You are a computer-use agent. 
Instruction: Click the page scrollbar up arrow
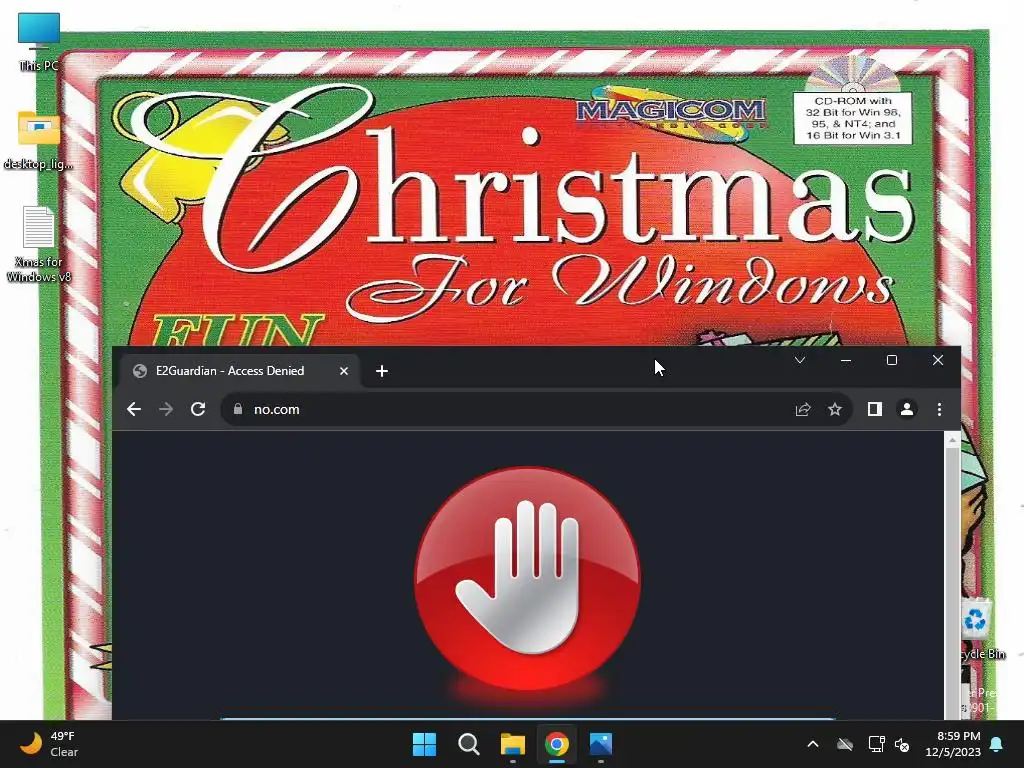click(952, 441)
